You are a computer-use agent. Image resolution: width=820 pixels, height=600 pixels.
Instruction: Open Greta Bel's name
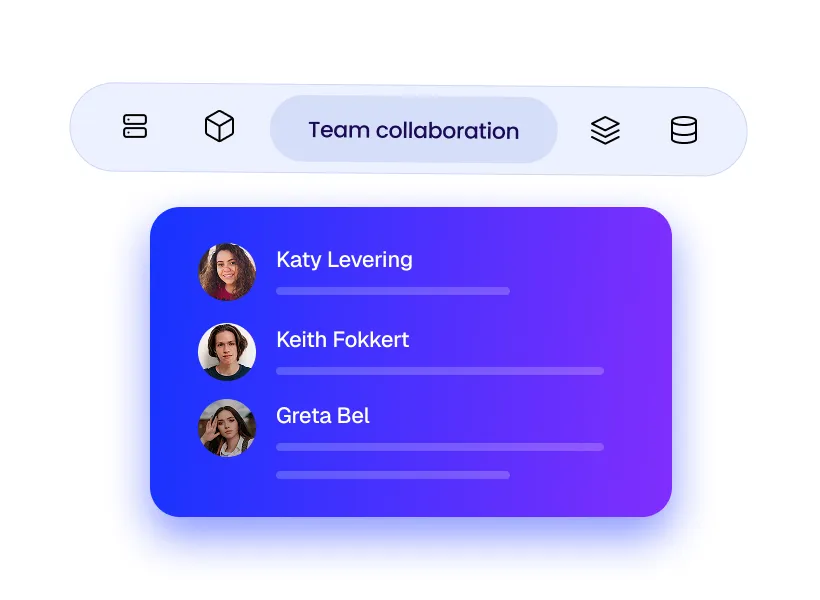tap(323, 416)
